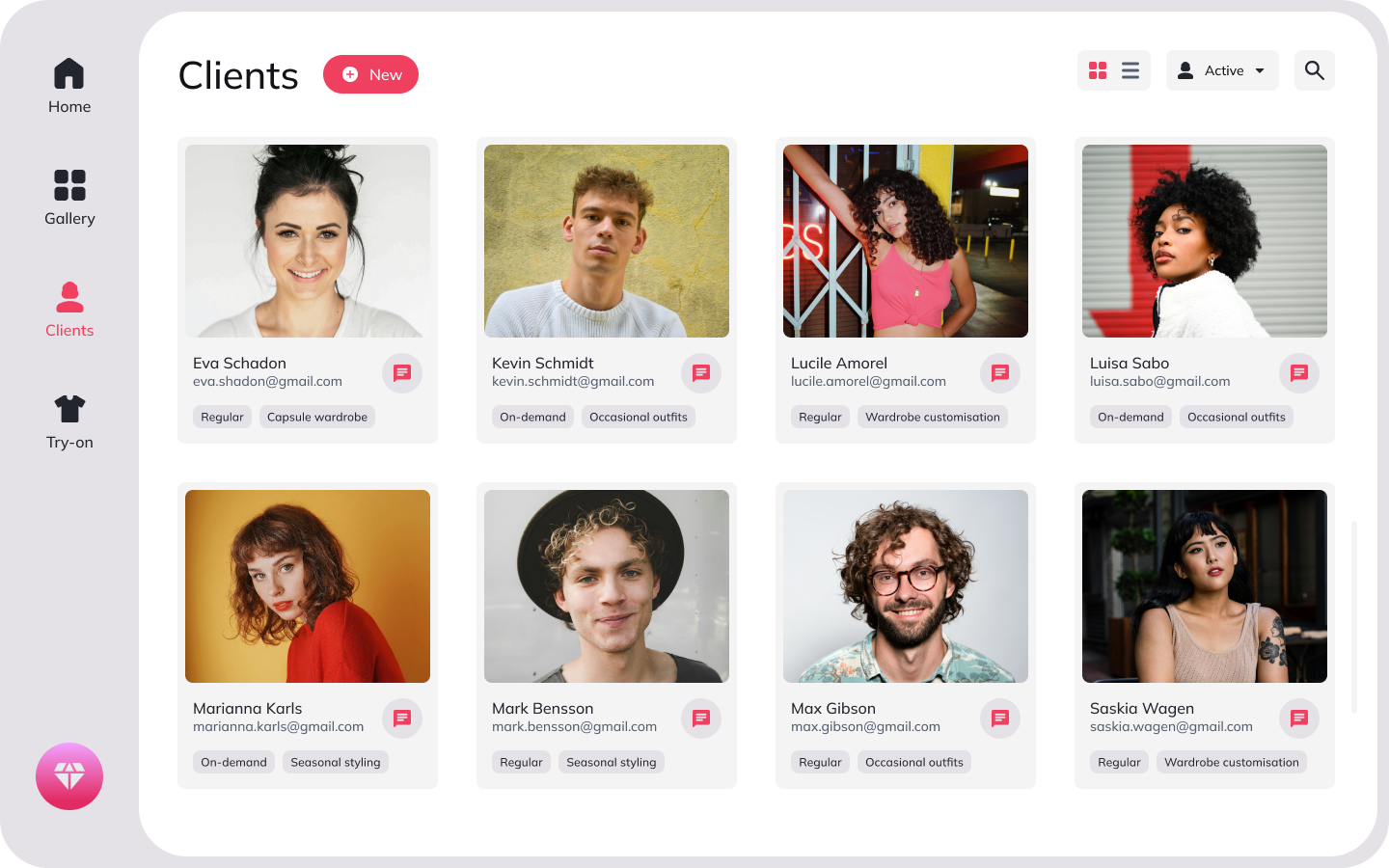Image resolution: width=1389 pixels, height=868 pixels.
Task: Message Eva Schadon via chat icon
Action: point(402,373)
